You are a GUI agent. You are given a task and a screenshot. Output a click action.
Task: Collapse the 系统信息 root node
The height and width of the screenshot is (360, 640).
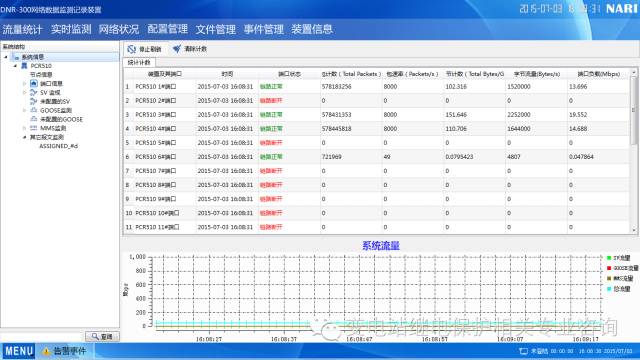click(x=6, y=57)
